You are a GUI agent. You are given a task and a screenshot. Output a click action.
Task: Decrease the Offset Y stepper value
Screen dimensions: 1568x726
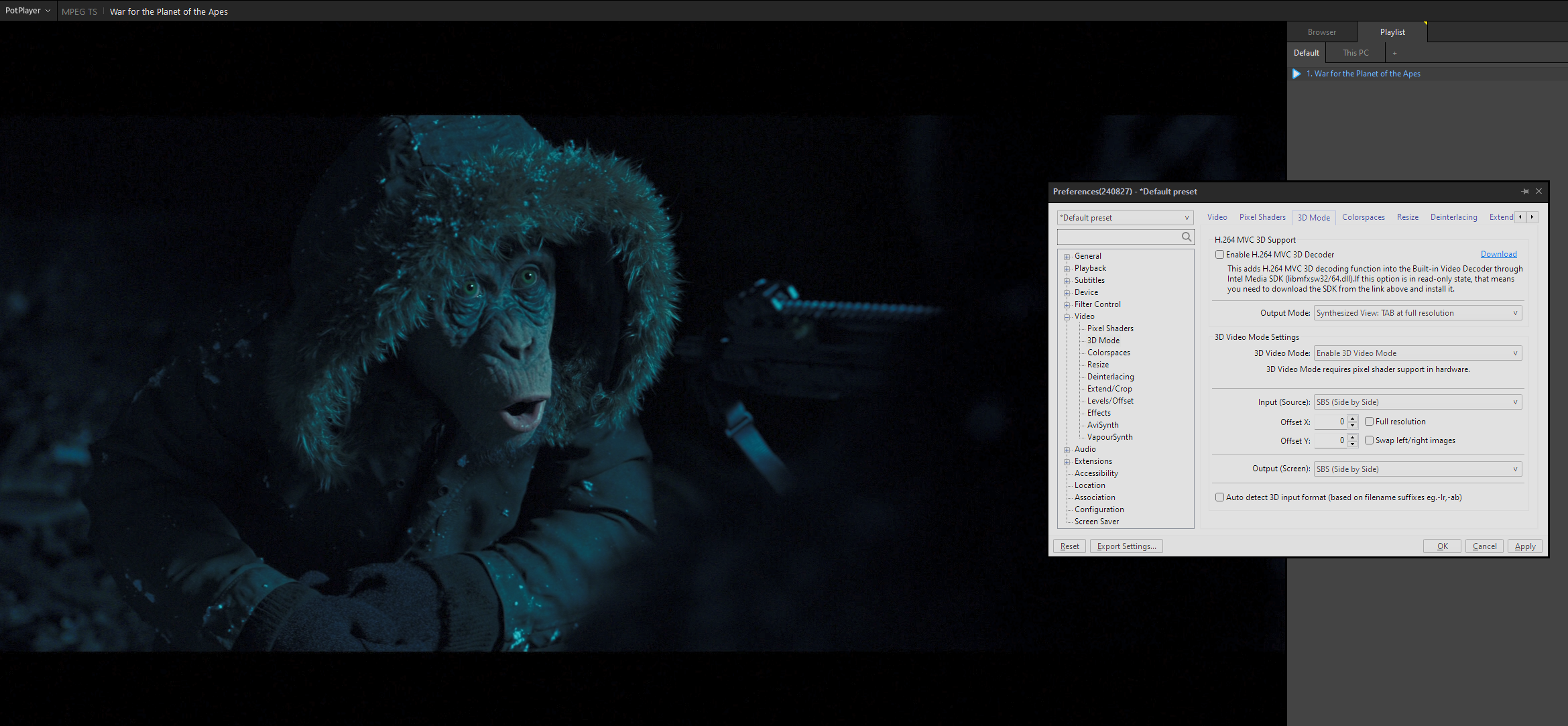(1353, 444)
